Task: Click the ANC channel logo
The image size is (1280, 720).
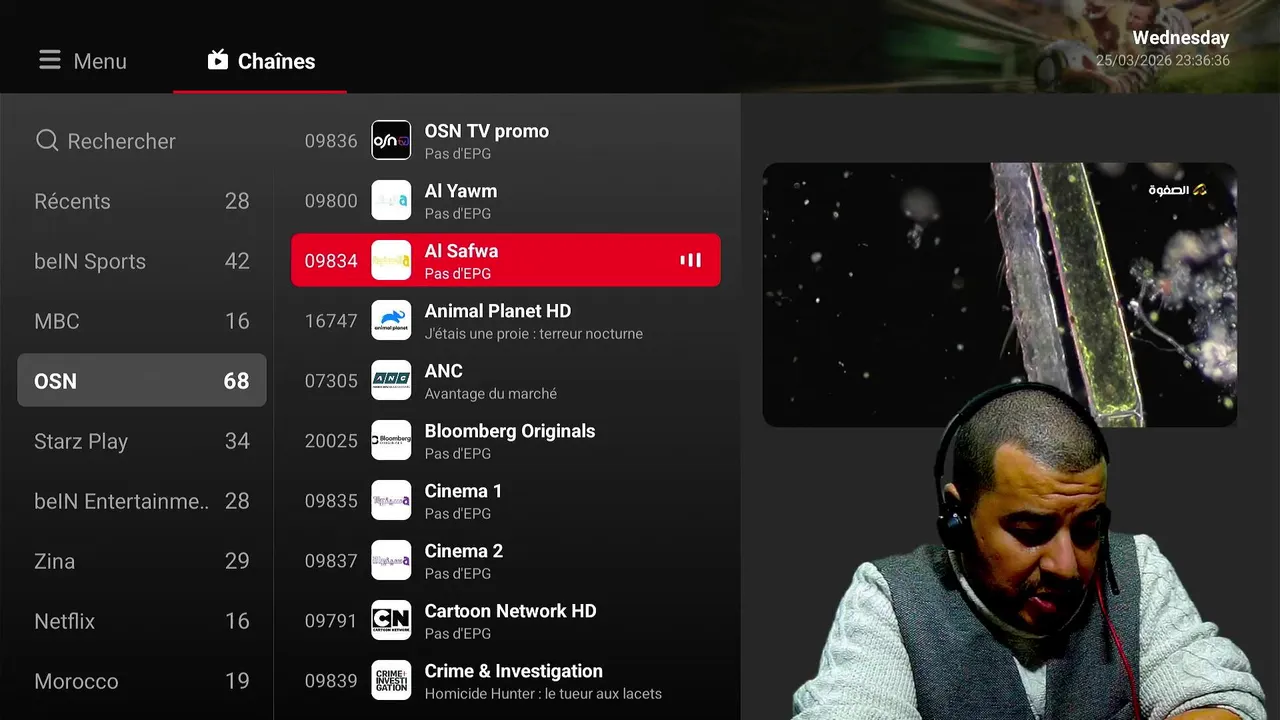Action: coord(391,381)
